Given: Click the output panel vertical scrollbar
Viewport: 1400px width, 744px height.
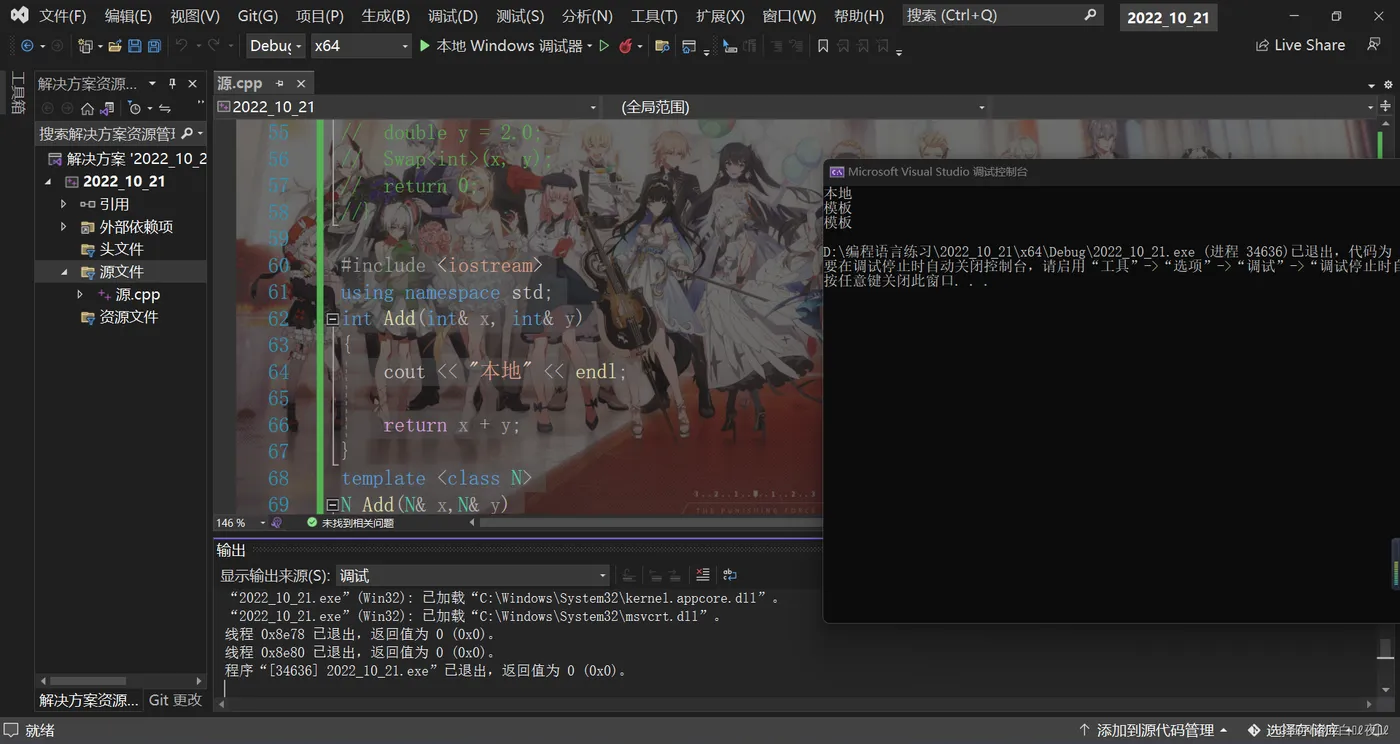Looking at the screenshot, I should pos(1384,649).
